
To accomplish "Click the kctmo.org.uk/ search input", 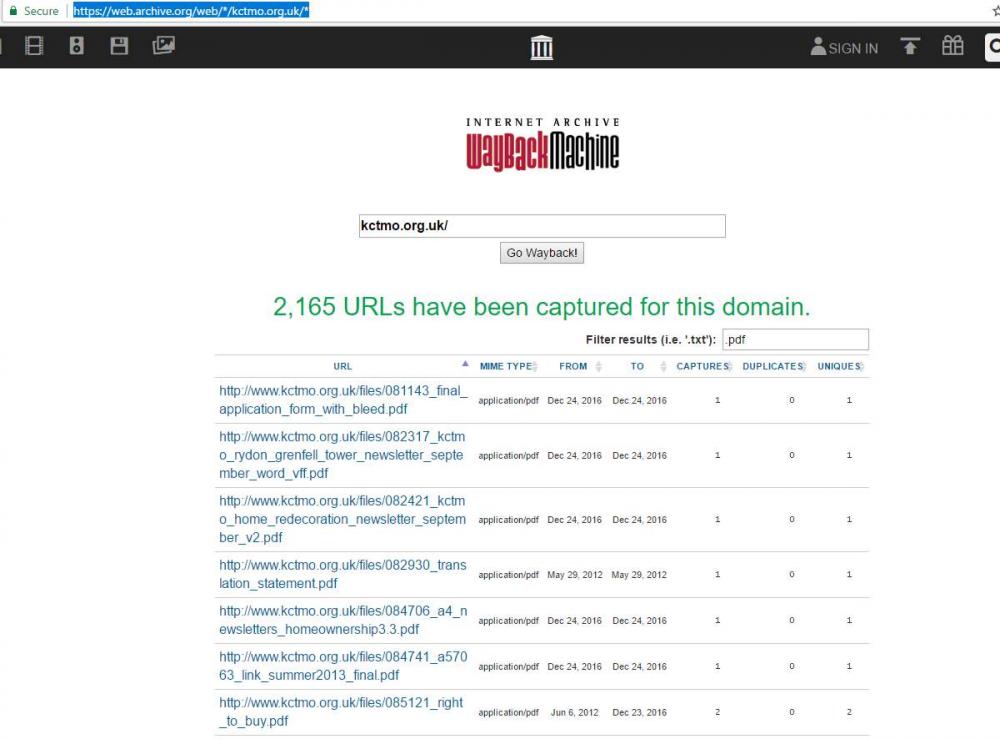I will [542, 226].
